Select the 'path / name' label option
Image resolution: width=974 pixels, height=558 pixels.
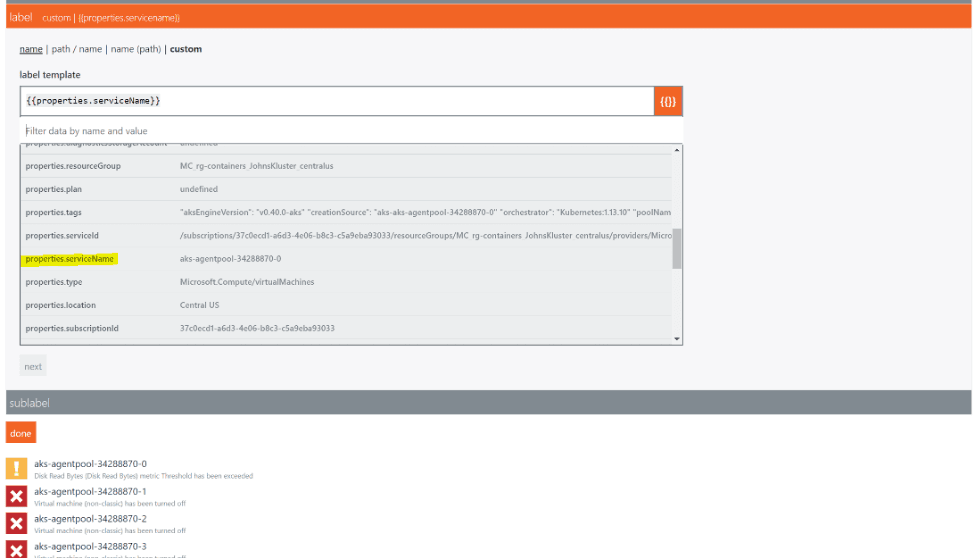tap(76, 49)
